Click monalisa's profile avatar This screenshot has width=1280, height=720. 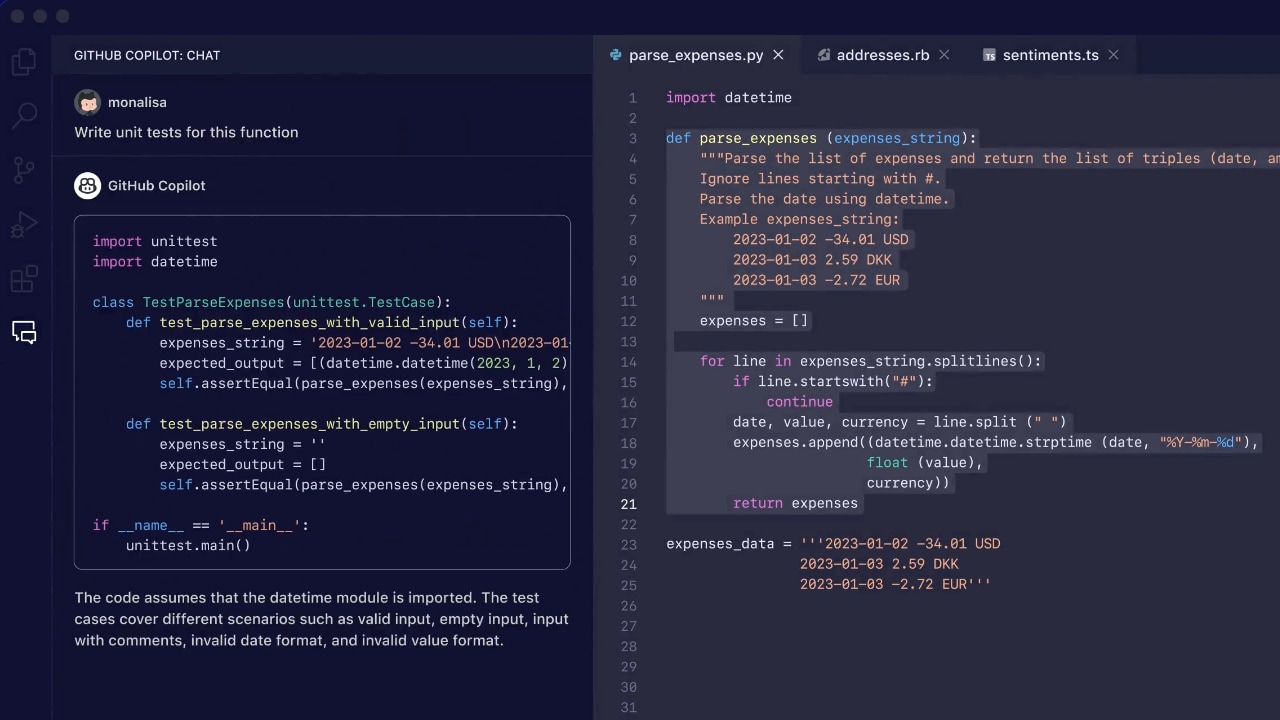pyautogui.click(x=88, y=102)
